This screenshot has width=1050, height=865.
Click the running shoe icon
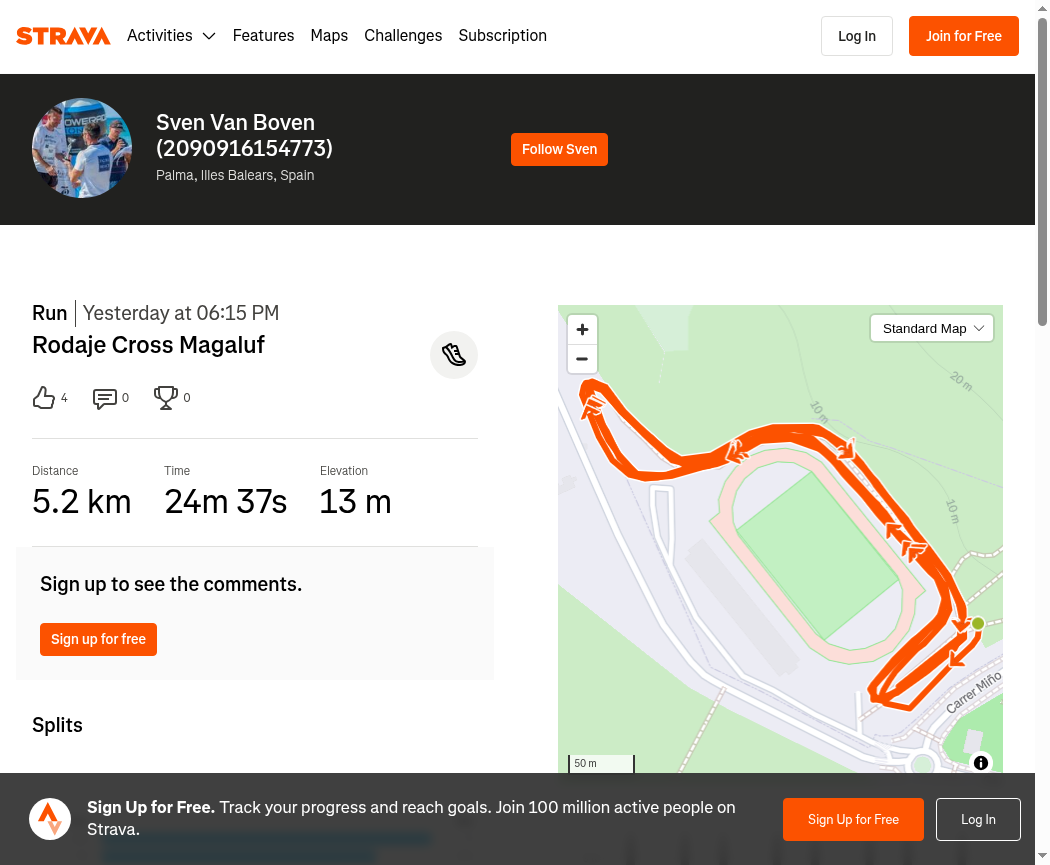tap(454, 355)
